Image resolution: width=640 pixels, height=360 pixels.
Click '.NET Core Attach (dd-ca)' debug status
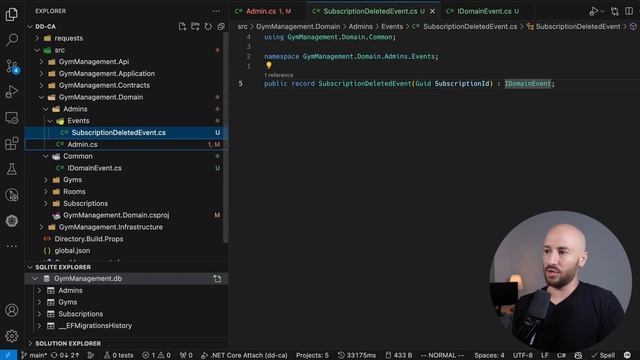[x=244, y=355]
